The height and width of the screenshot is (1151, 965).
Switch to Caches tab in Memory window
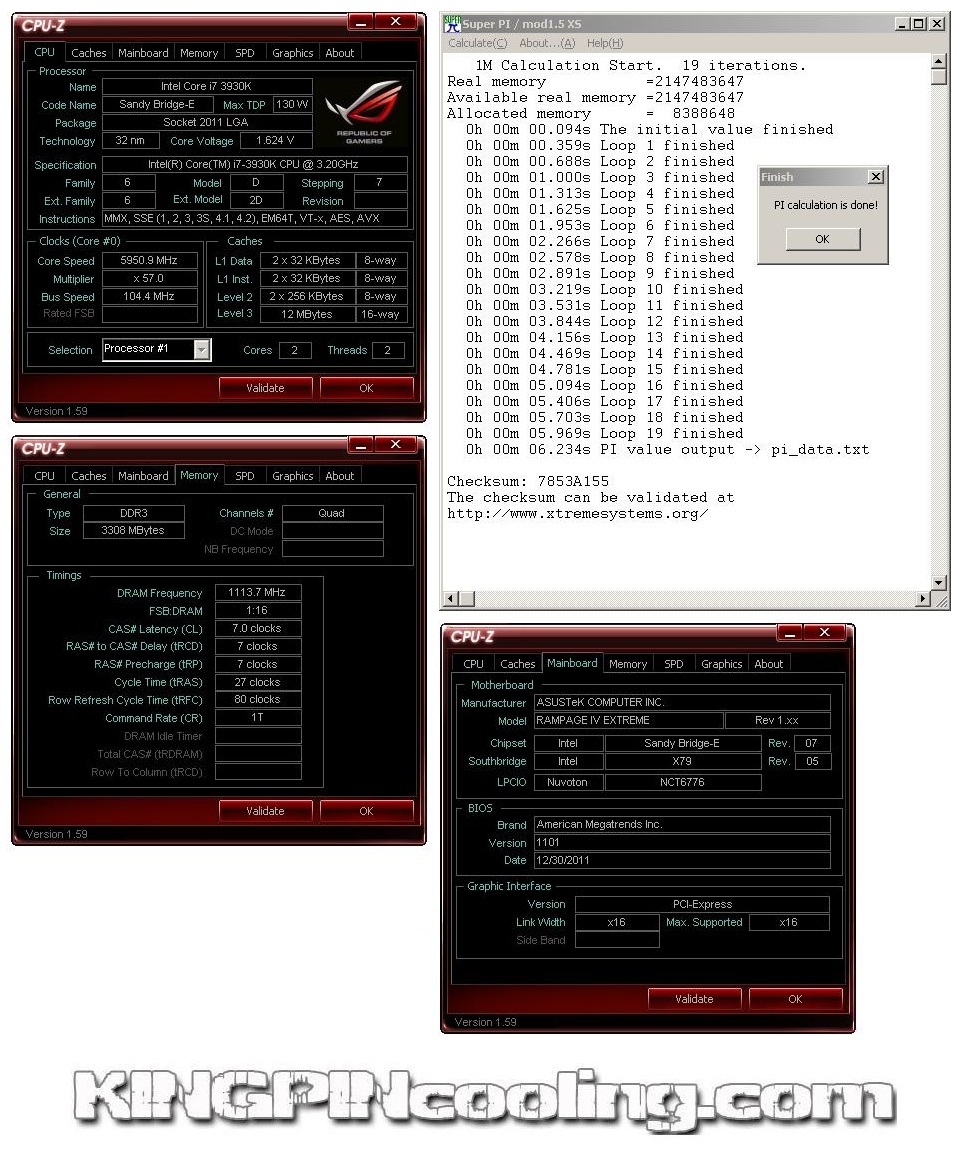(x=89, y=476)
